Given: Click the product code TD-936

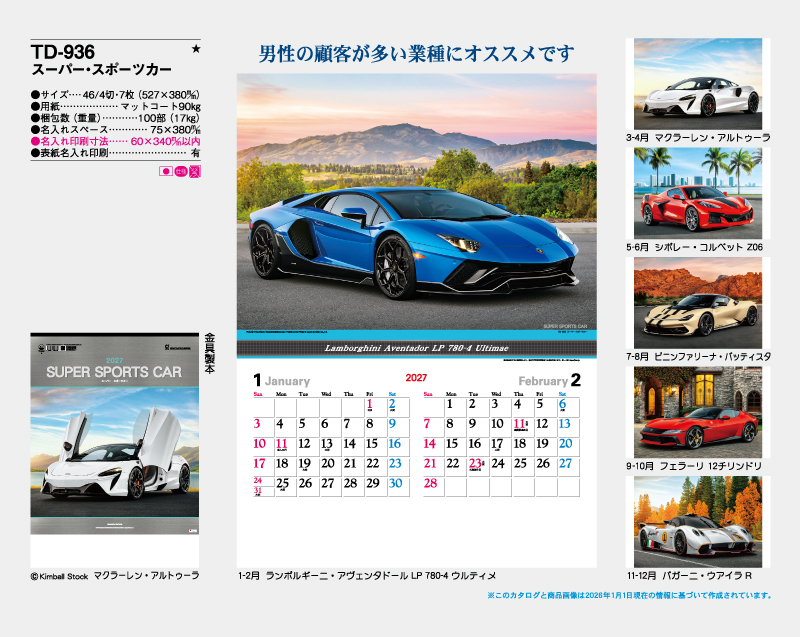Looking at the screenshot, I should (x=63, y=52).
